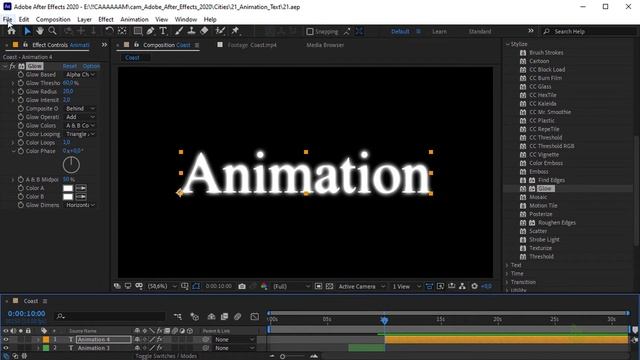Expand the Text effects category
The height and width of the screenshot is (360, 640).
pos(507,265)
